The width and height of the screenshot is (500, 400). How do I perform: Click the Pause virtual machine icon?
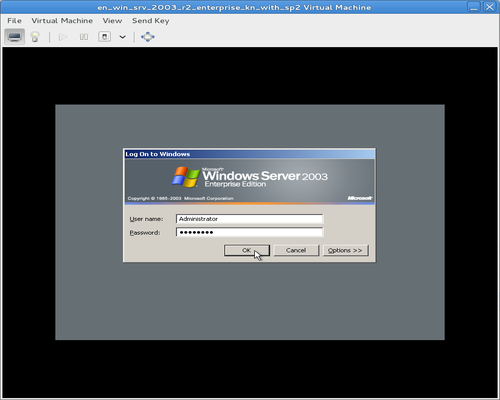84,37
